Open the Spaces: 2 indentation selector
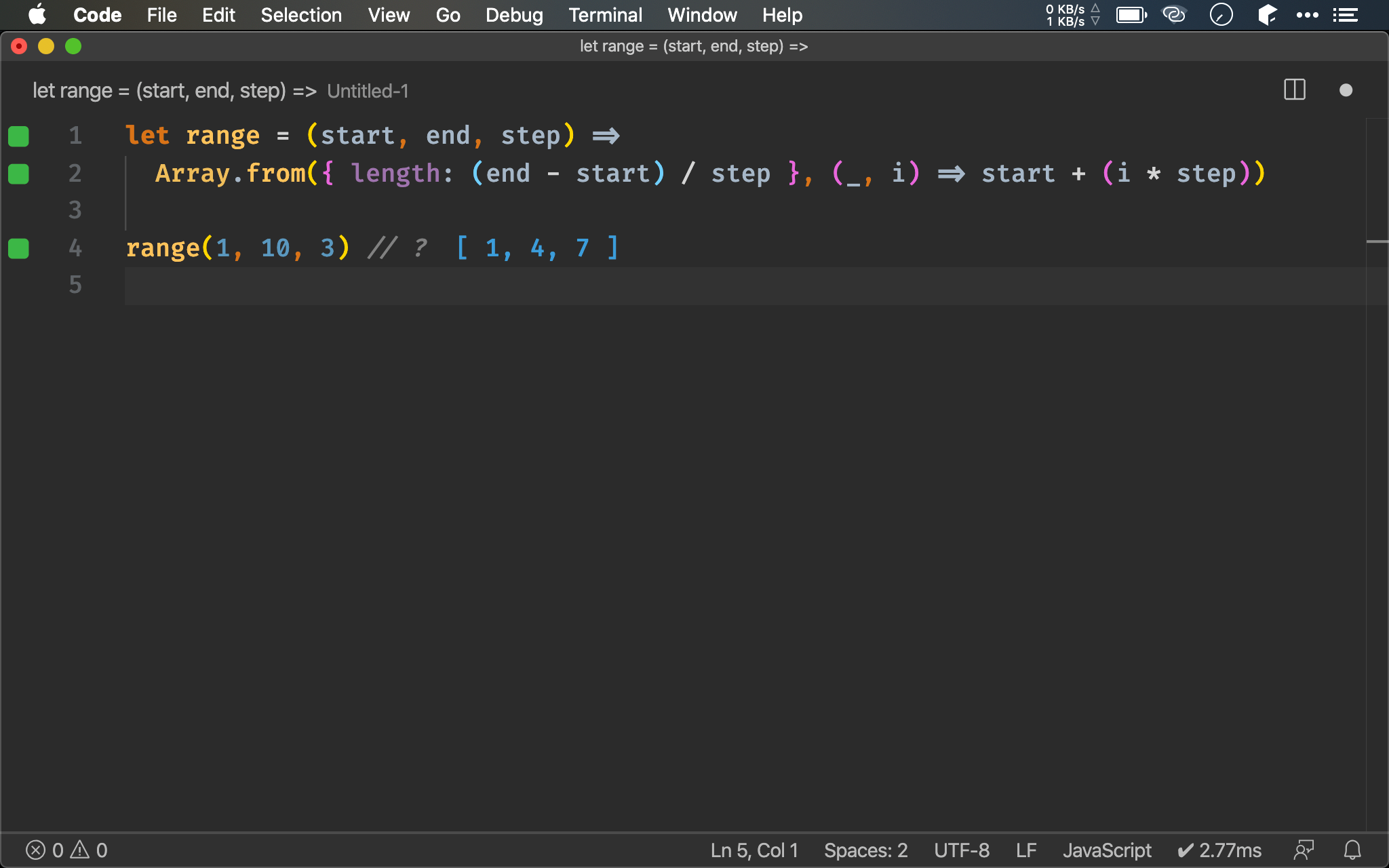1389x868 pixels. pyautogui.click(x=865, y=850)
